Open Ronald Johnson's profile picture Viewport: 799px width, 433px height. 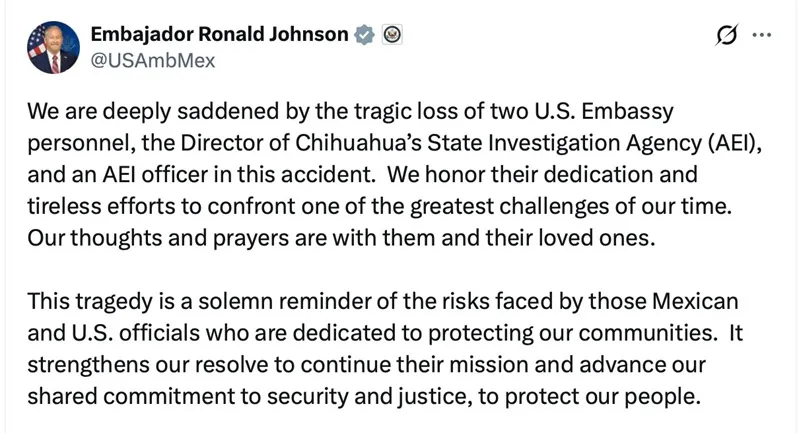coord(53,47)
